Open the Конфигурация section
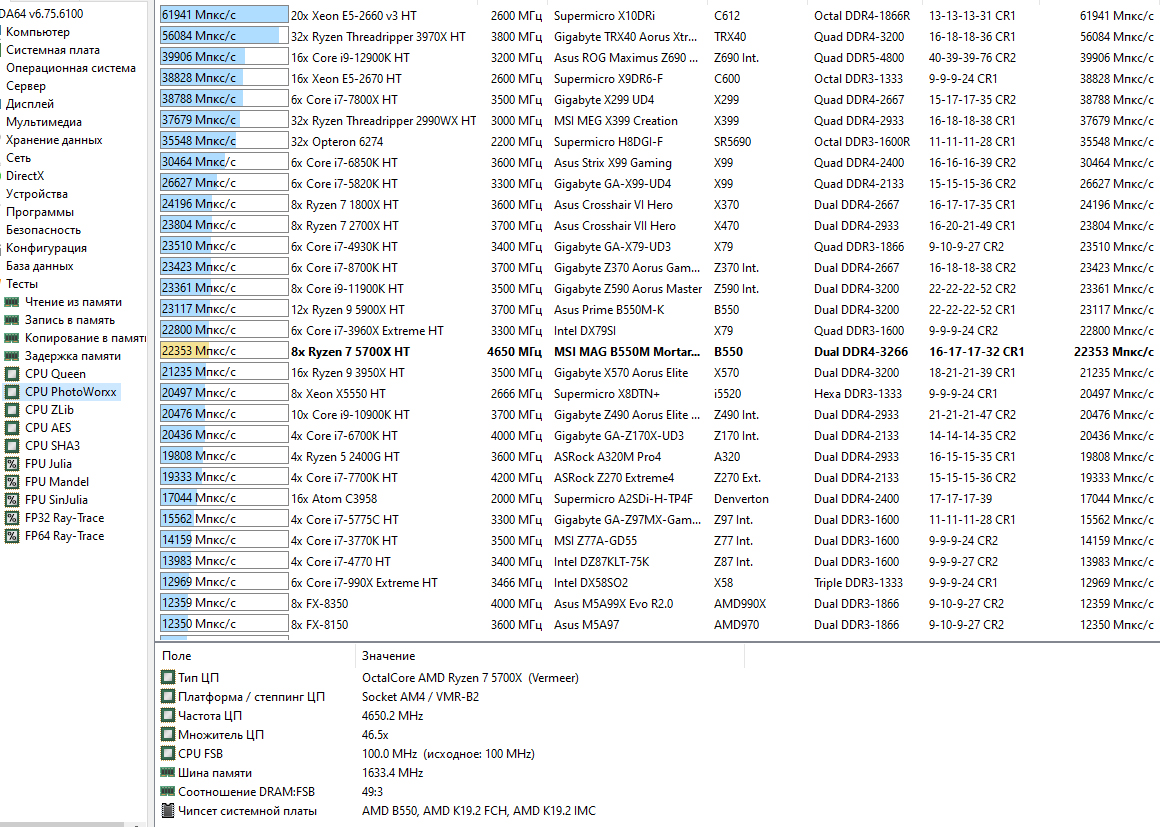1160x827 pixels. (47, 248)
